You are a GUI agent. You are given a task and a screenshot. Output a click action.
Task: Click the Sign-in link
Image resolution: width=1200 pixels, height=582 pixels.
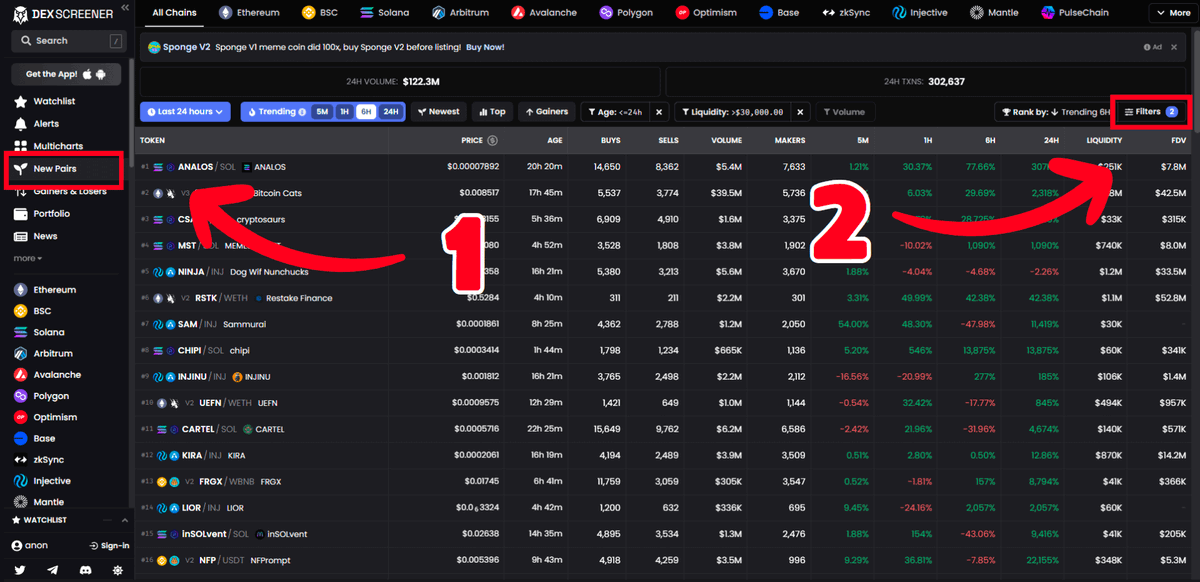tap(109, 546)
